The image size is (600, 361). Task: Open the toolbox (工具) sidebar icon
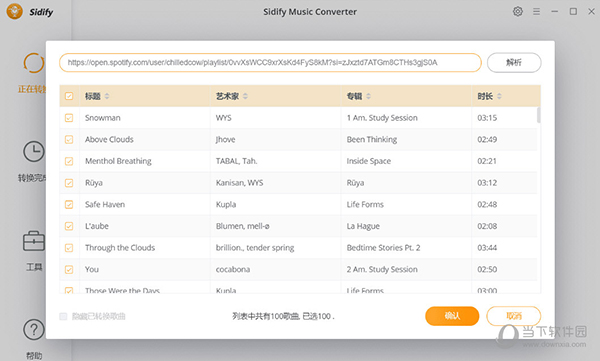34,241
